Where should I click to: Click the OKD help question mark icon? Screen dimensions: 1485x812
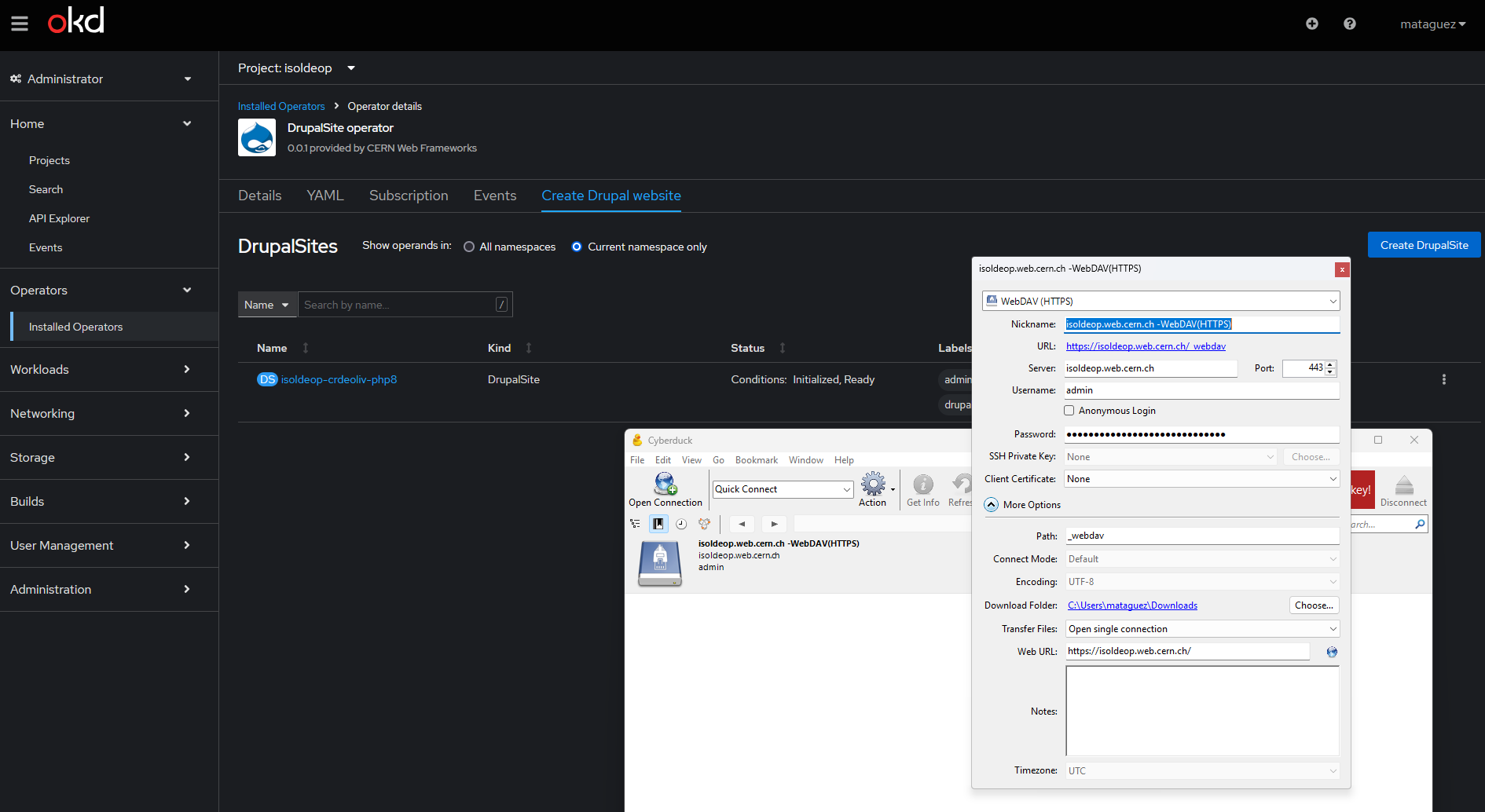1349,24
